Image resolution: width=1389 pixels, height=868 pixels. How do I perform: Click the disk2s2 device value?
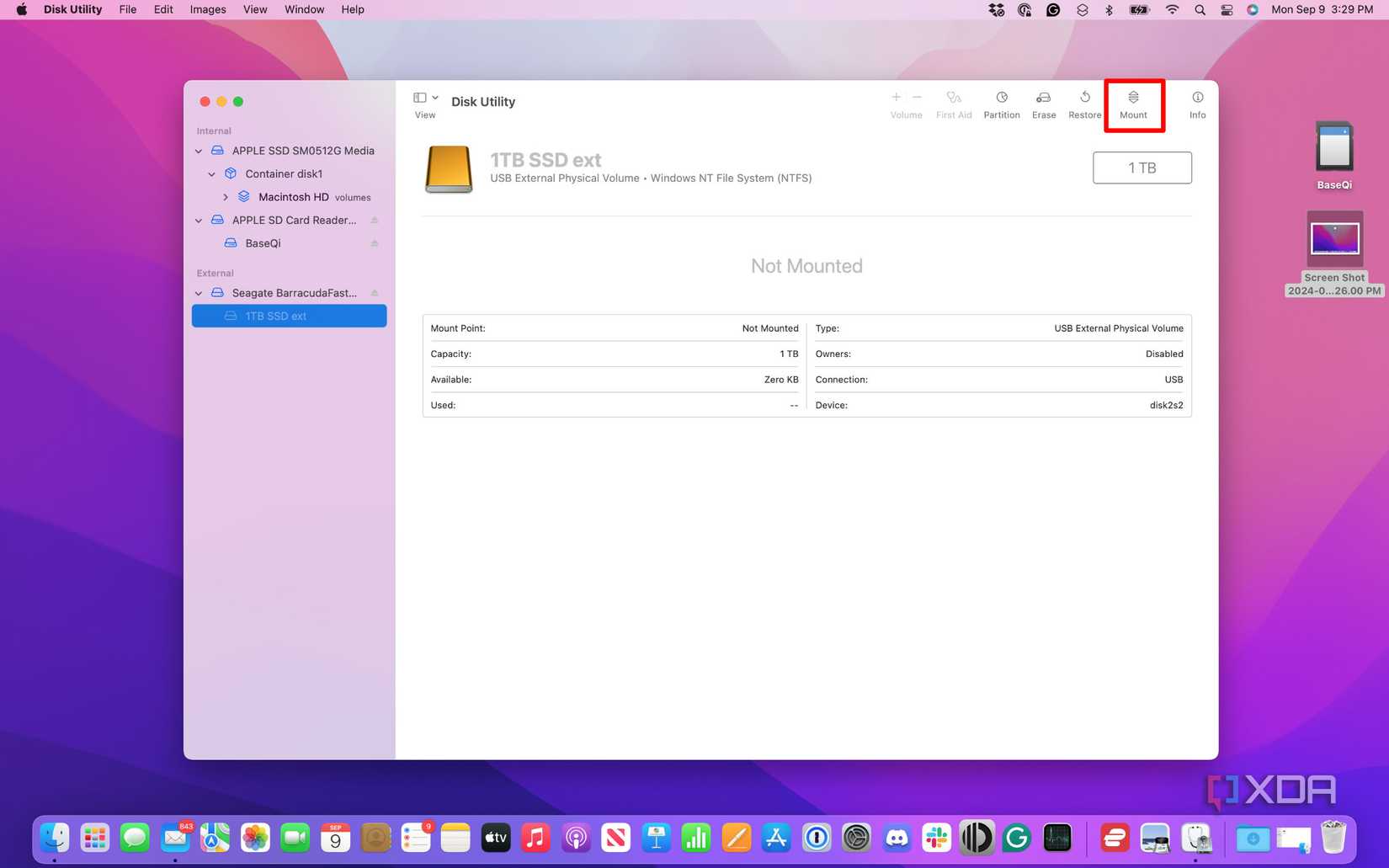point(1166,405)
